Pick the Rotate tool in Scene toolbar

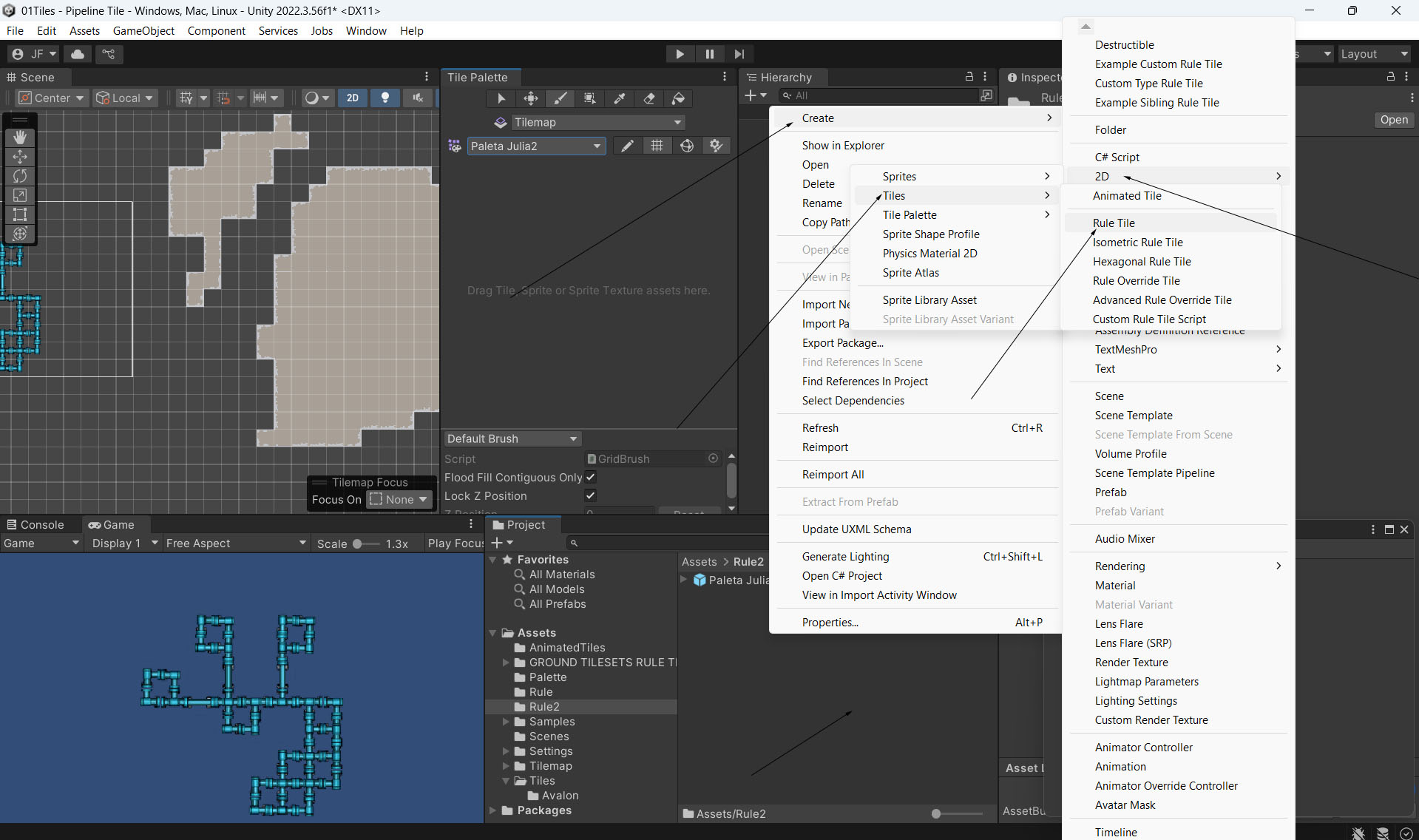click(20, 176)
